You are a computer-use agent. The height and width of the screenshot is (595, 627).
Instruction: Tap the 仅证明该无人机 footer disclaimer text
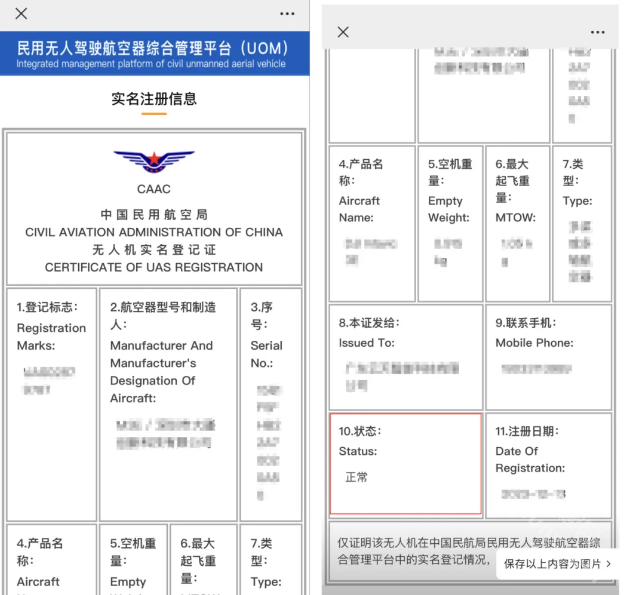pyautogui.click(x=410, y=555)
